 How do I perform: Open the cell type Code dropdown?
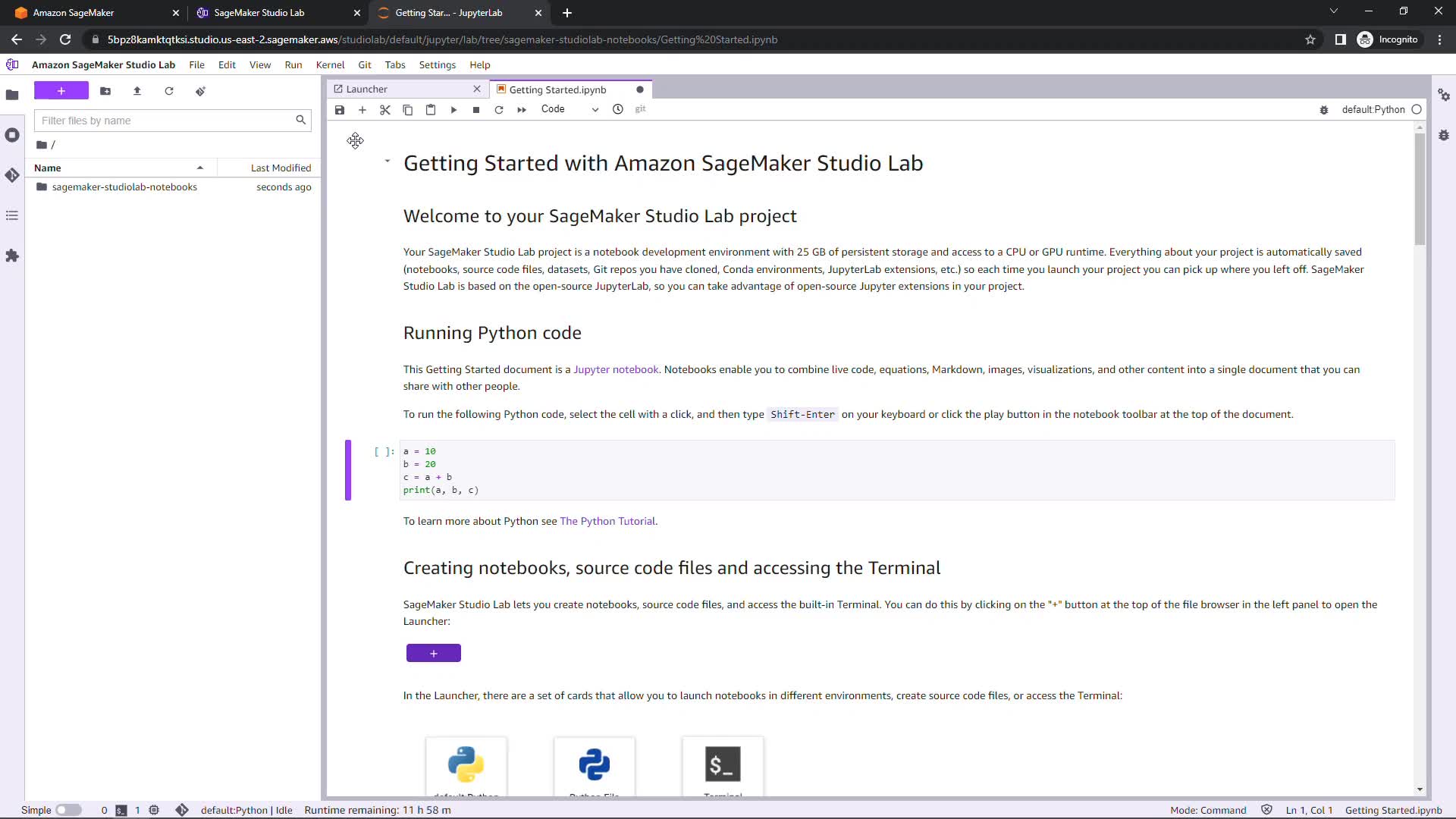click(x=569, y=109)
